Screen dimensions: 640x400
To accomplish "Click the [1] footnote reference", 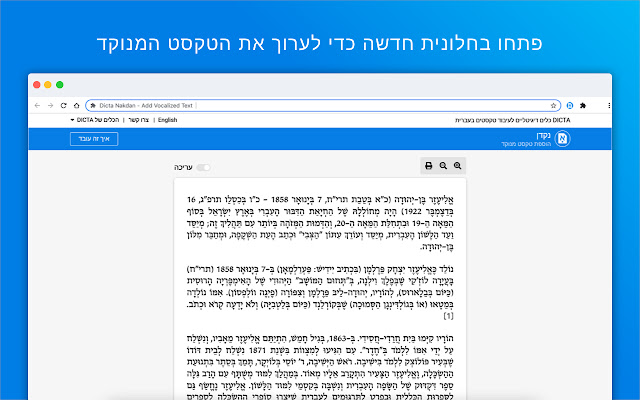I will point(448,316).
